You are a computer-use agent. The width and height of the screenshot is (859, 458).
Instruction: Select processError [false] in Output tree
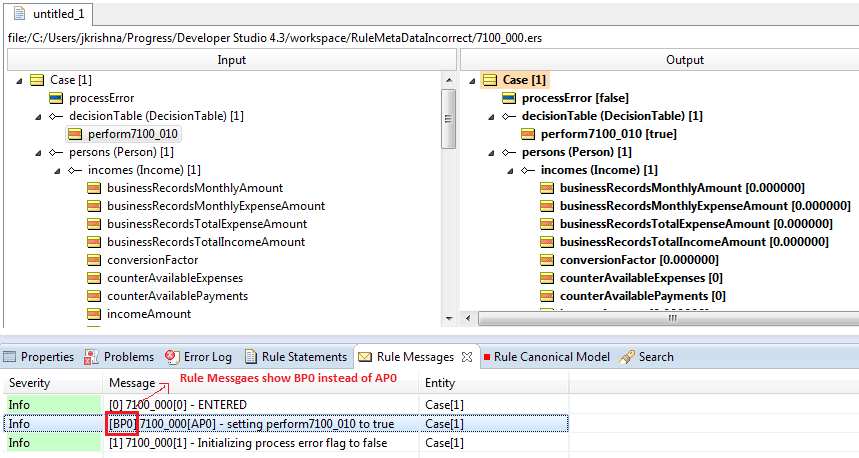coord(575,98)
